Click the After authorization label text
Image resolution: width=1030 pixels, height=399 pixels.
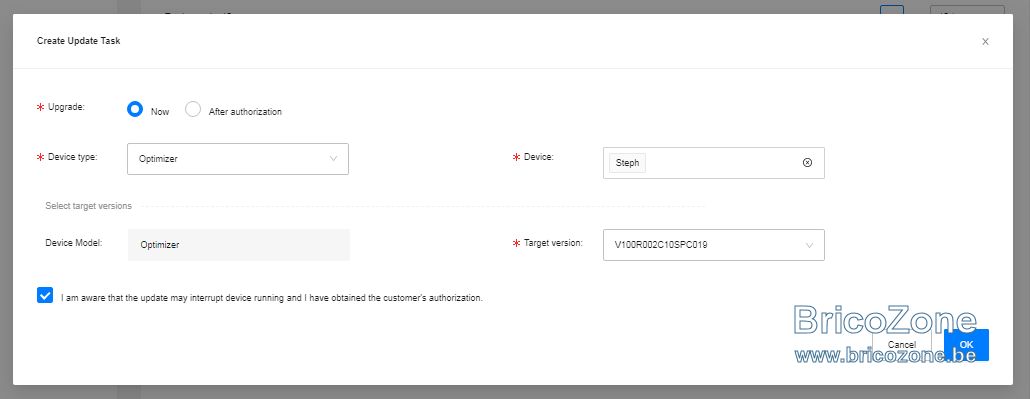(x=245, y=112)
